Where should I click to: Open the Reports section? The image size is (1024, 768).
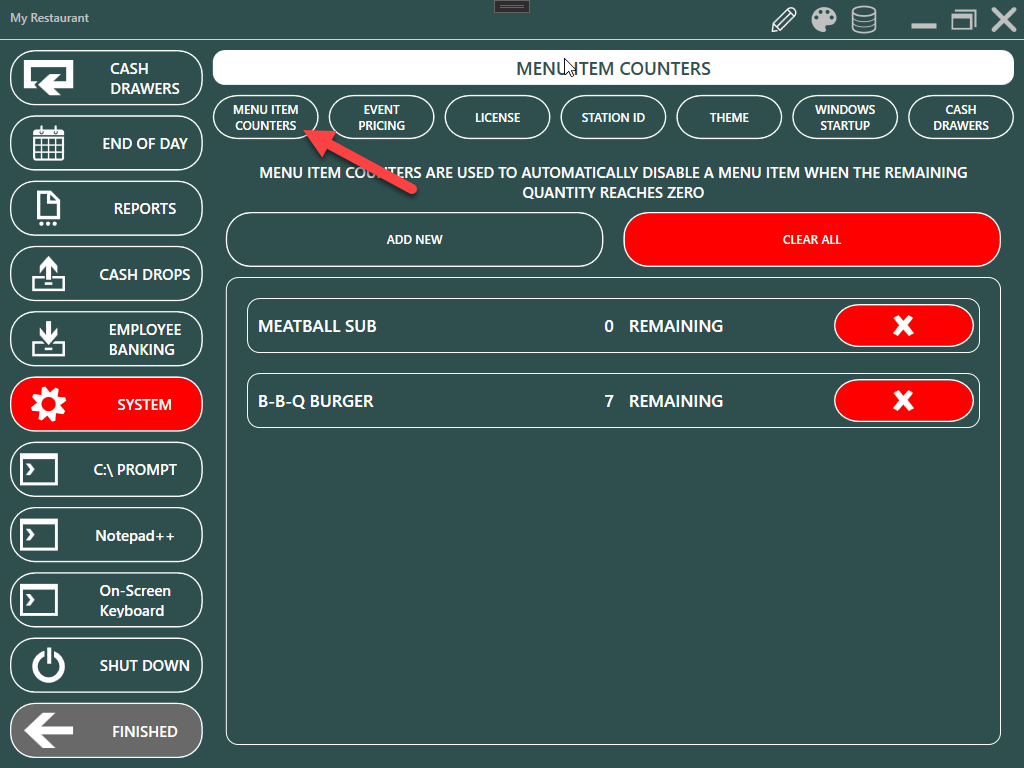106,209
